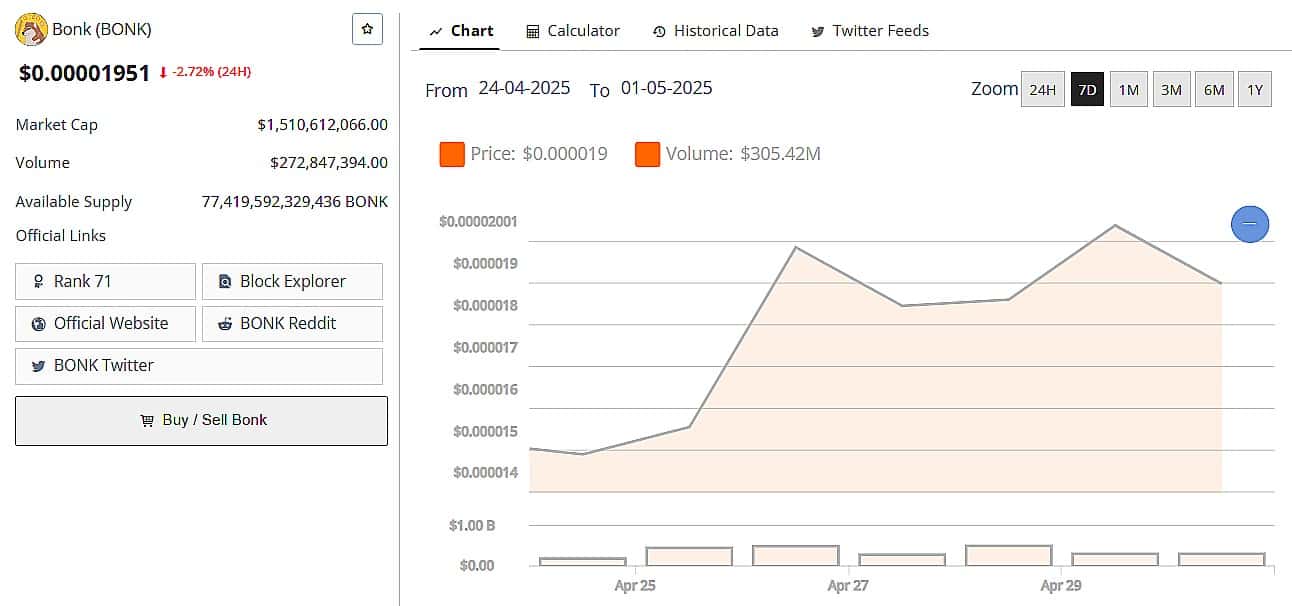The image size is (1292, 606).
Task: Click the Buy / Sell Bonk button
Action: click(x=201, y=420)
